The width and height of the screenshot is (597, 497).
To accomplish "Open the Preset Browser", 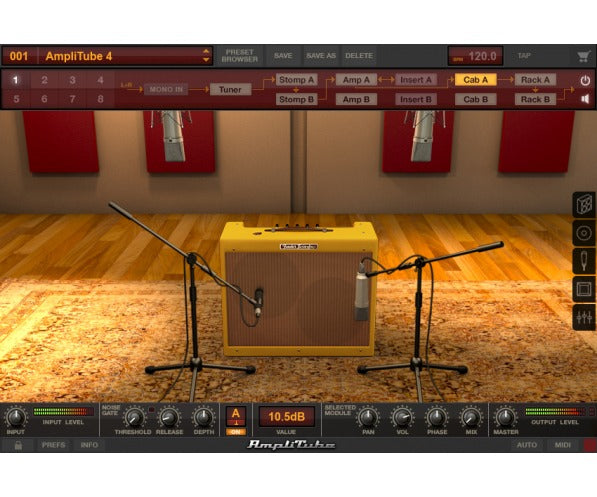I will point(239,56).
